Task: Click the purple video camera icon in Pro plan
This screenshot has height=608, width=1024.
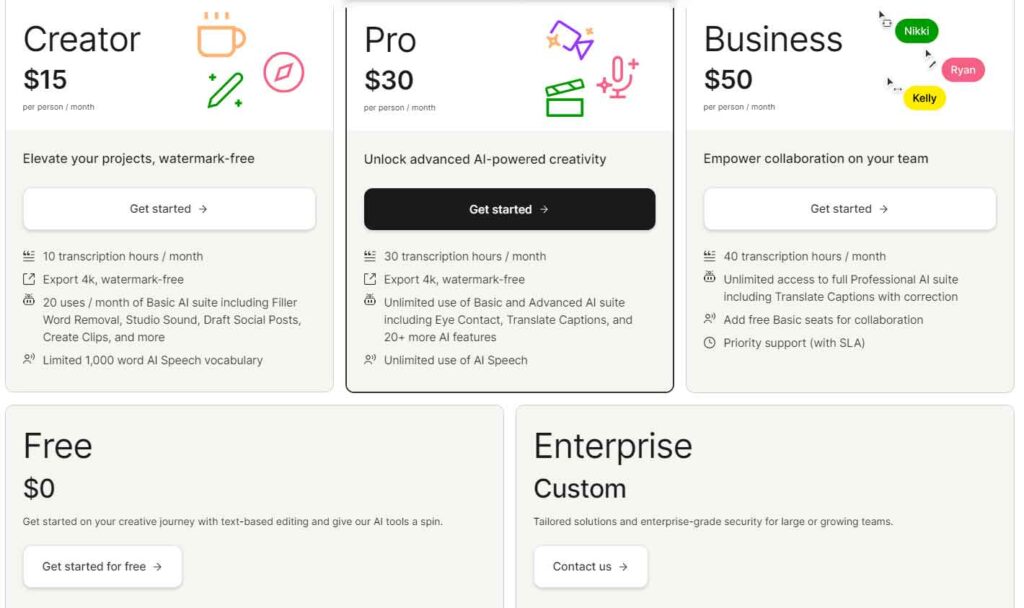Action: [x=570, y=39]
